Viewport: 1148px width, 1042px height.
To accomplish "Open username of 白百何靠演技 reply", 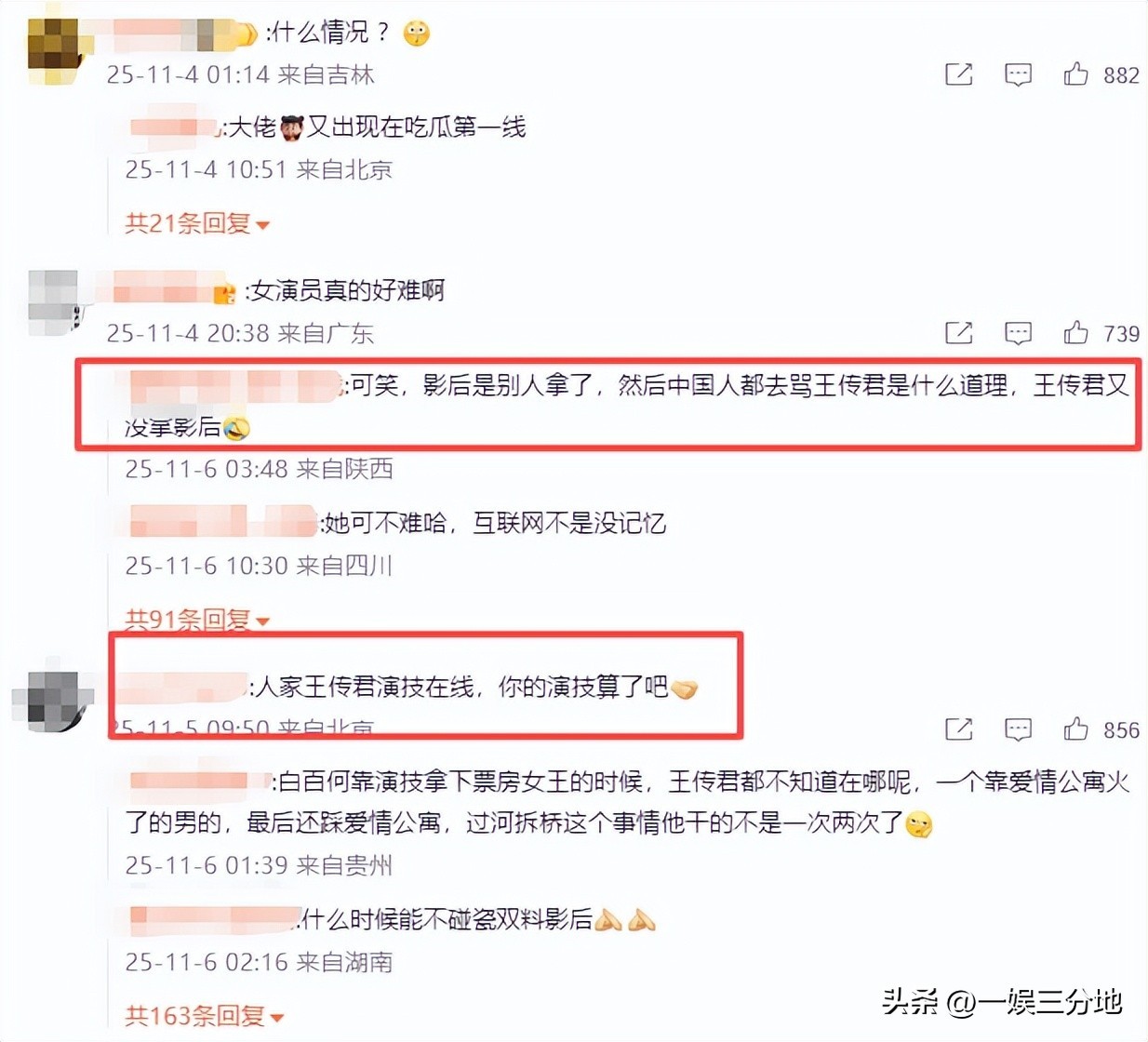I will point(199,781).
